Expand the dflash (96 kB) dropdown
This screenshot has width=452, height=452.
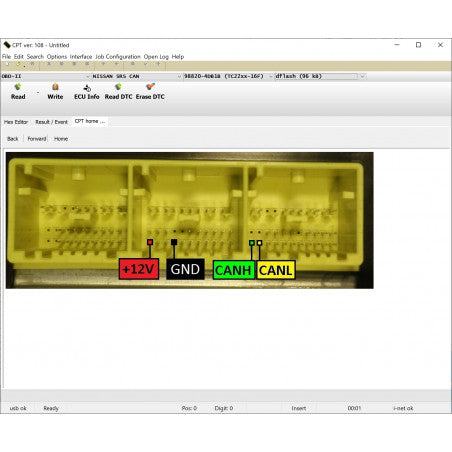pyautogui.click(x=362, y=76)
